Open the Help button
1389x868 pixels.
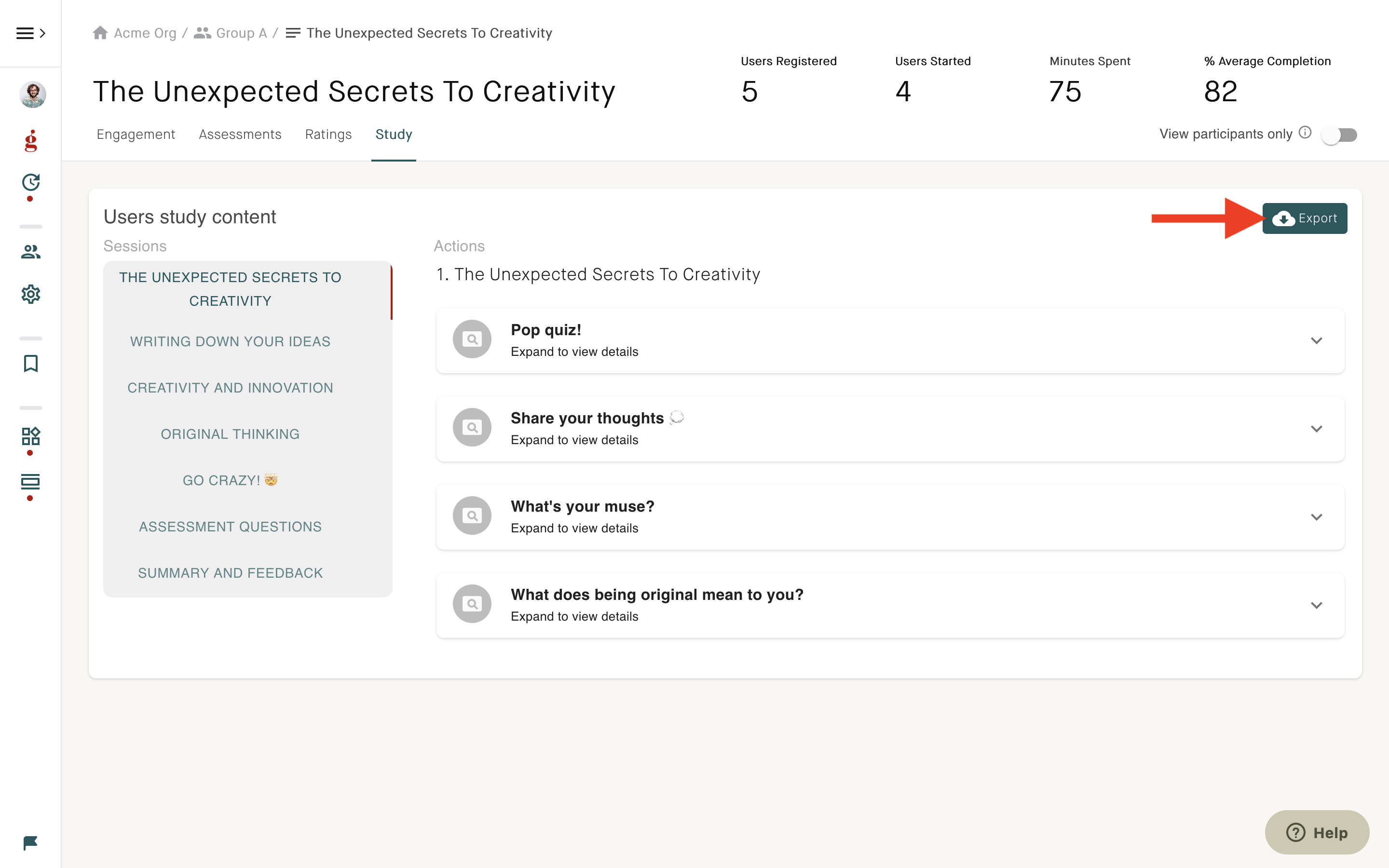pos(1317,832)
